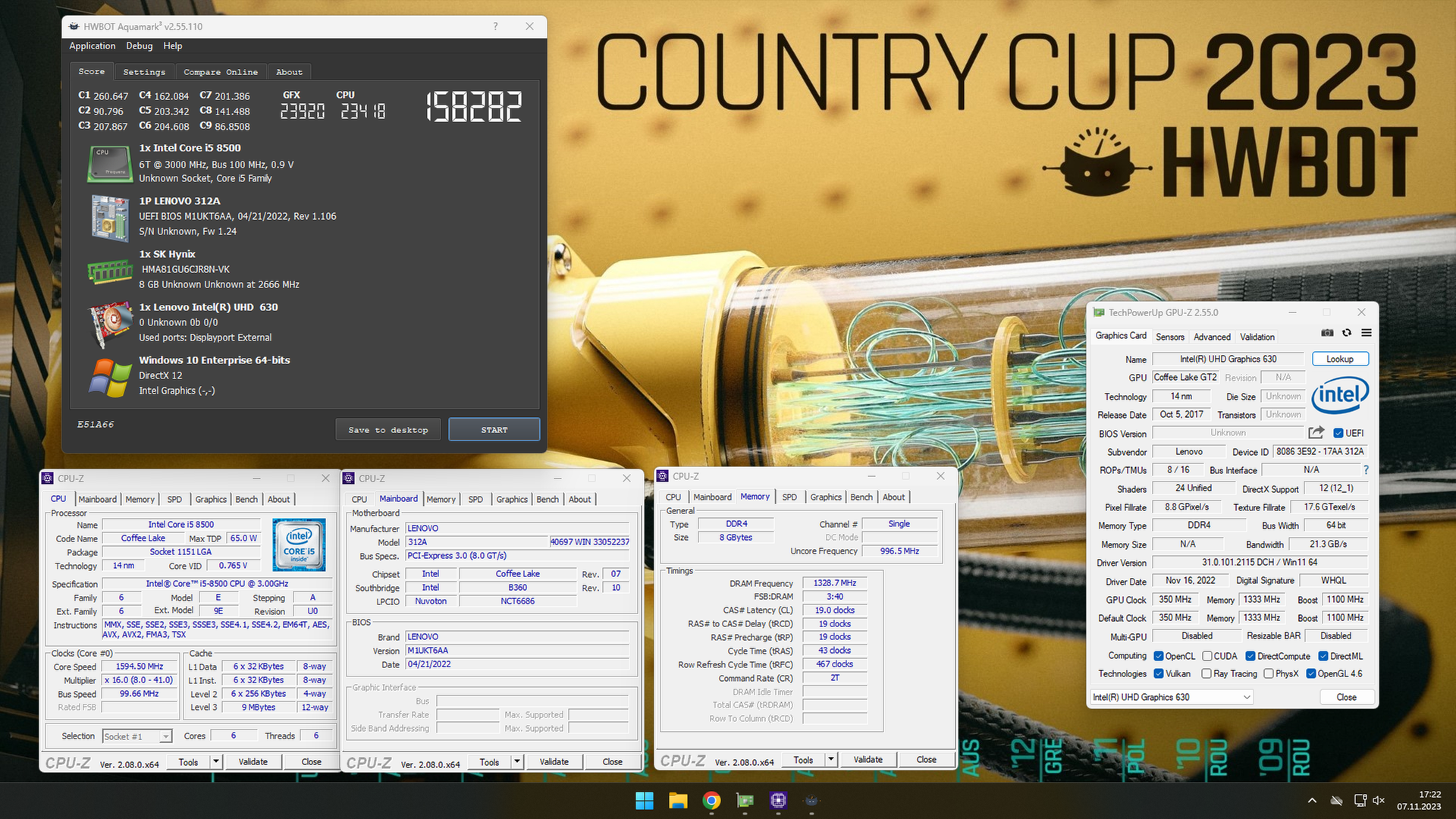Show hidden system tray icons
The height and width of the screenshot is (819, 1456).
(x=1312, y=801)
